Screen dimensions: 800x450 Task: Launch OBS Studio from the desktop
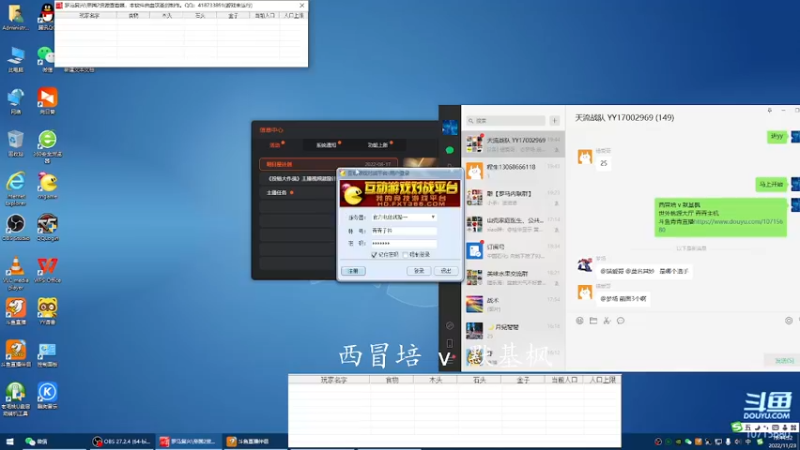point(15,227)
